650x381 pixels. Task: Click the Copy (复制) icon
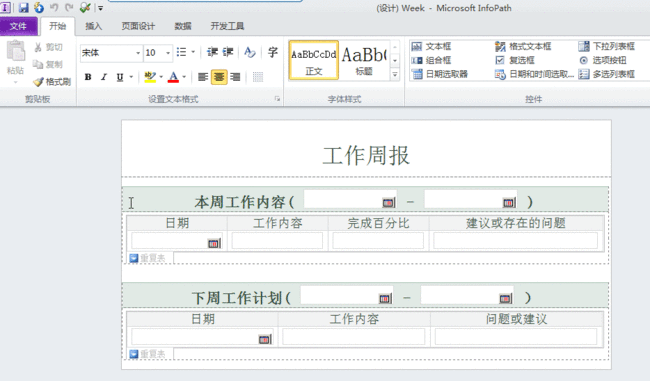38,64
